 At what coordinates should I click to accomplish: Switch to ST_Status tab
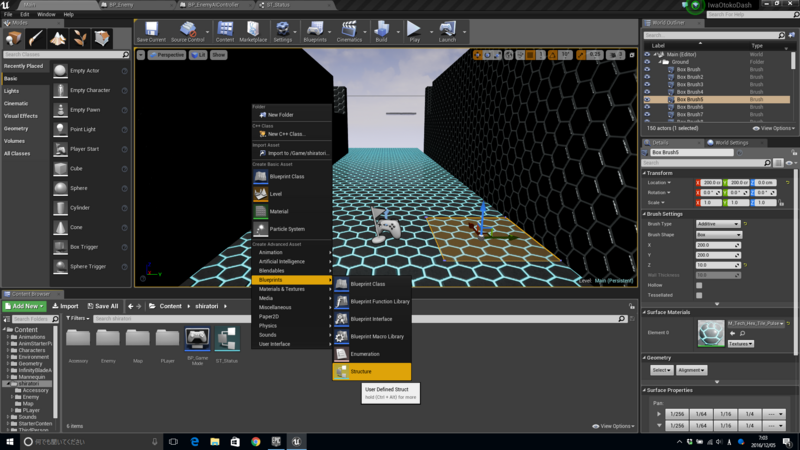(x=278, y=5)
